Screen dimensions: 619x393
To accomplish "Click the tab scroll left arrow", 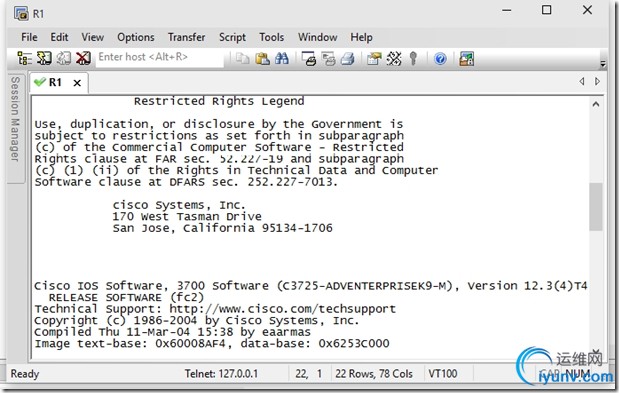I will click(581, 81).
